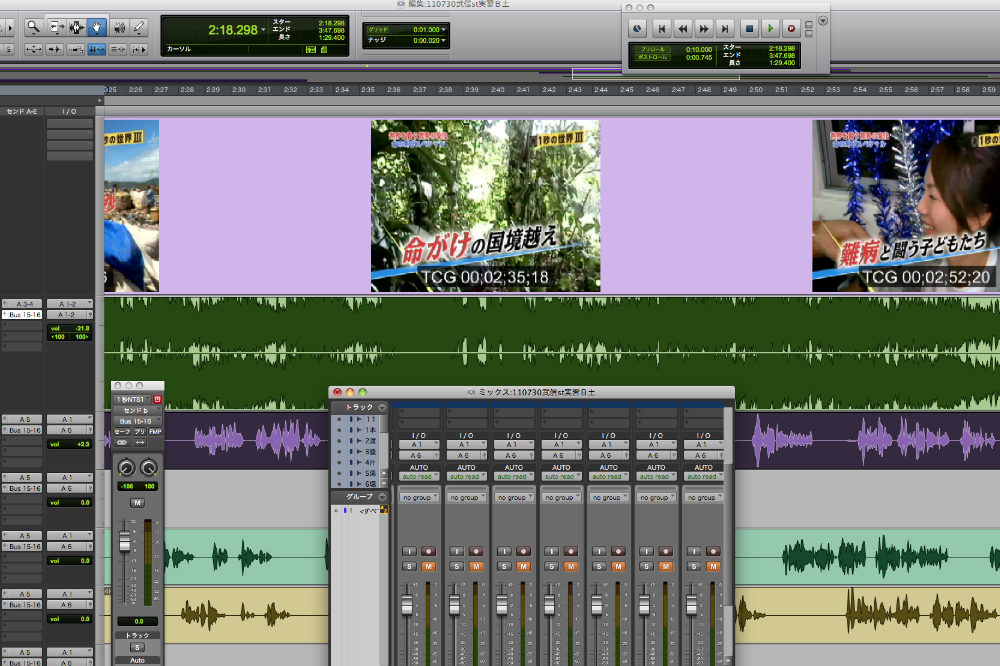Toggle FMP button in send window
The image size is (1000, 666).
click(x=156, y=432)
